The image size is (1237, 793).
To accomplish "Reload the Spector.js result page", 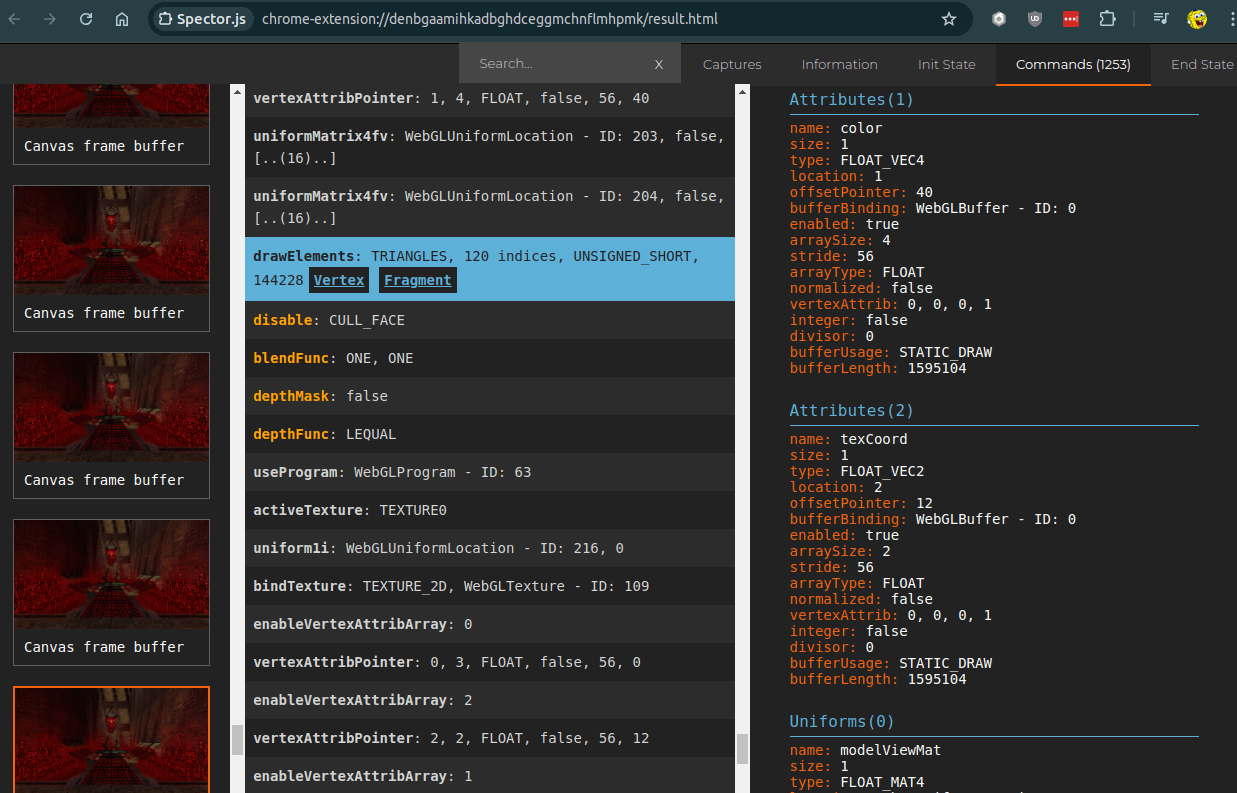I will [x=86, y=19].
